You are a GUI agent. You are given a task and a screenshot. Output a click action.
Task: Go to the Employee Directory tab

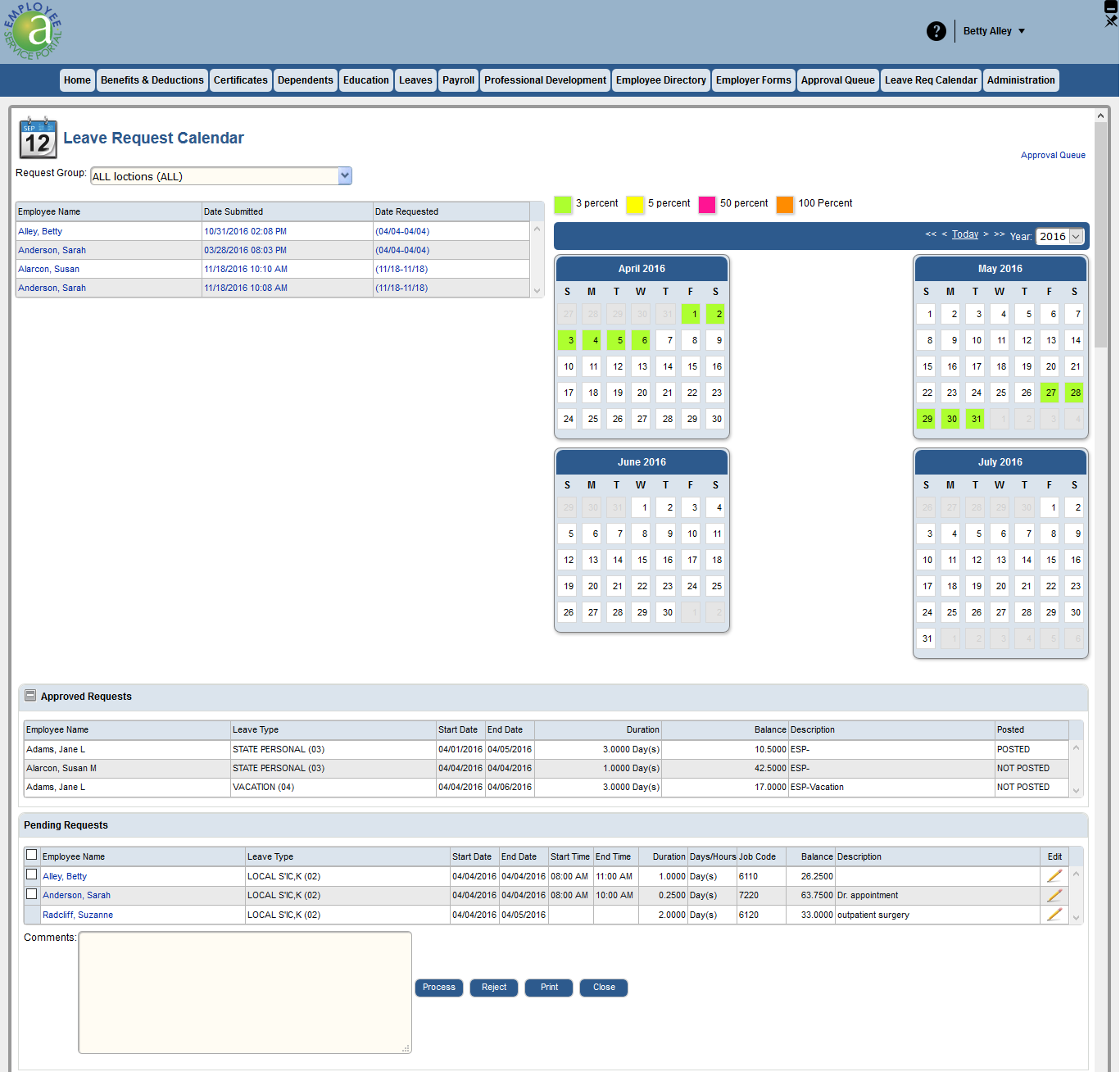click(660, 80)
